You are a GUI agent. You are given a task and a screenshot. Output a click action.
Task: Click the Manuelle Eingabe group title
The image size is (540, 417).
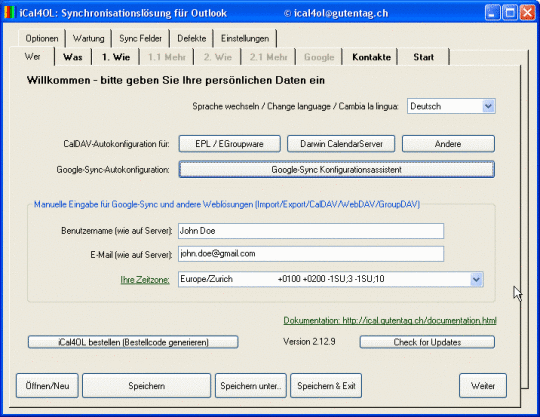point(227,205)
